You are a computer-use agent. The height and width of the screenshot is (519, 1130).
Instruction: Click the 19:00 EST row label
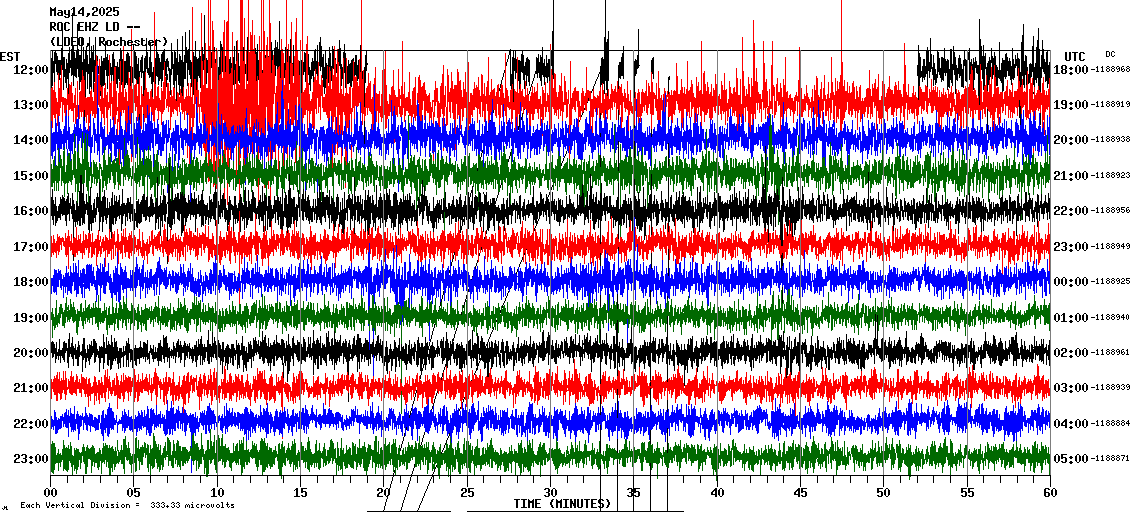pos(32,318)
